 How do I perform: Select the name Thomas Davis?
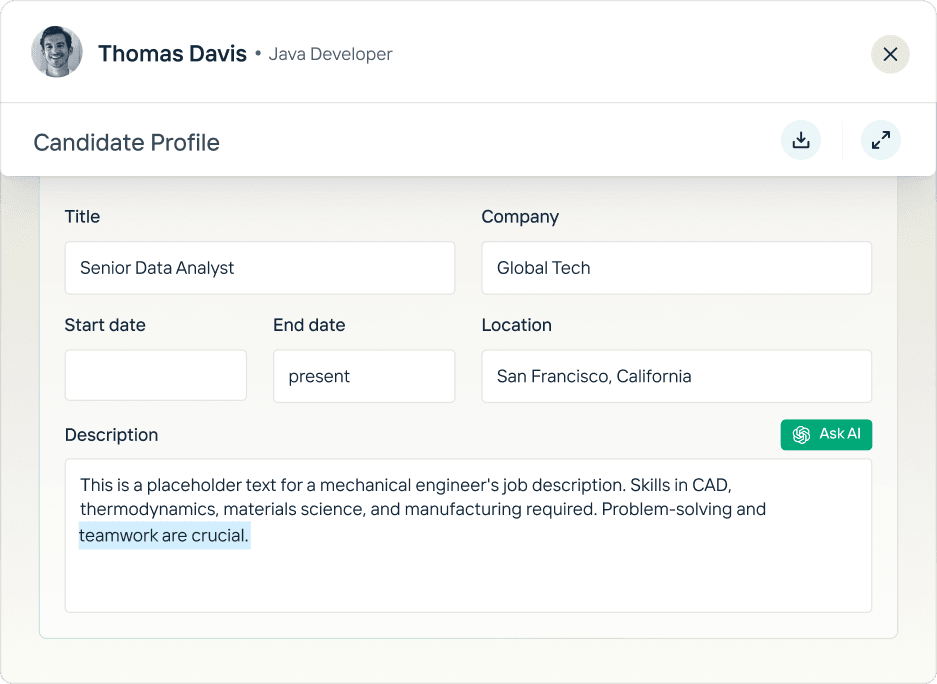point(172,54)
